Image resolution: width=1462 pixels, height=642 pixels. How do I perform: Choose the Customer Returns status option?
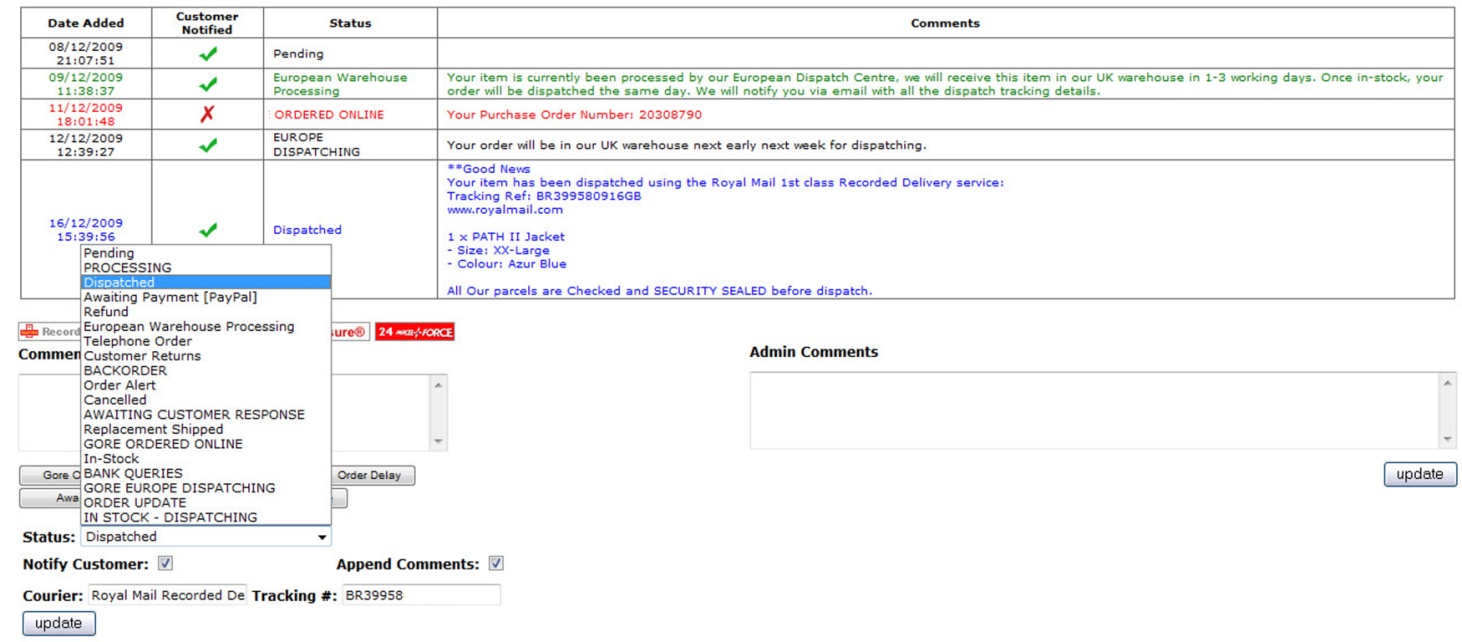pyautogui.click(x=142, y=356)
